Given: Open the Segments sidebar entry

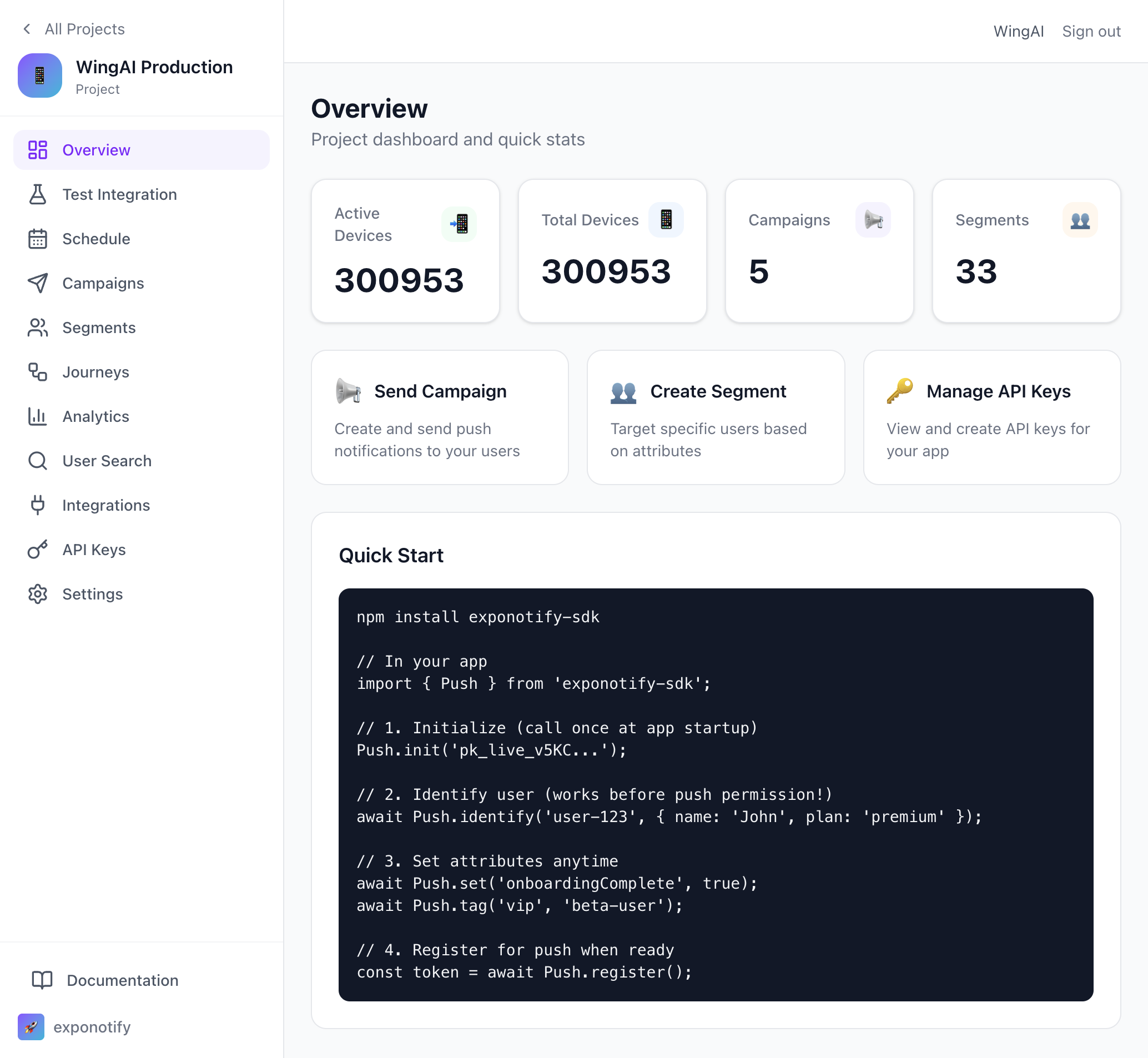Looking at the screenshot, I should click(98, 328).
